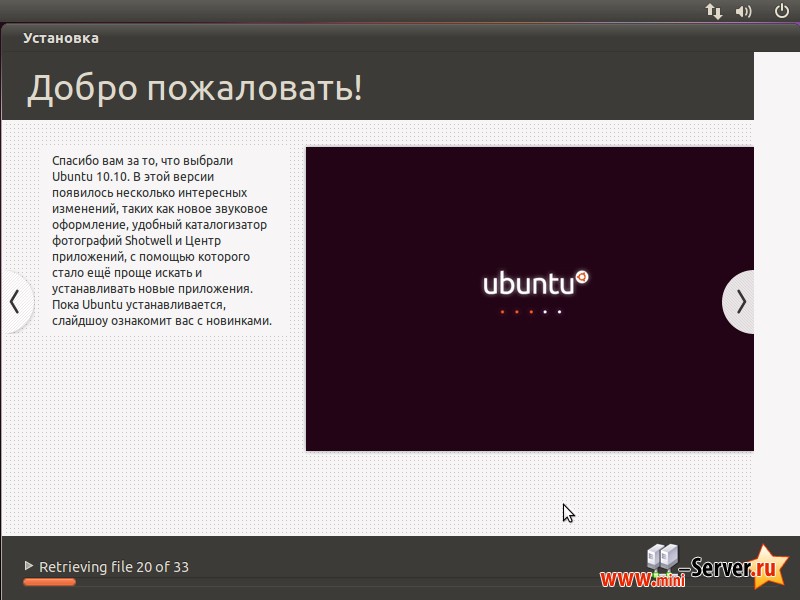
Task: Click the orange installation progress bar
Action: pos(49,582)
